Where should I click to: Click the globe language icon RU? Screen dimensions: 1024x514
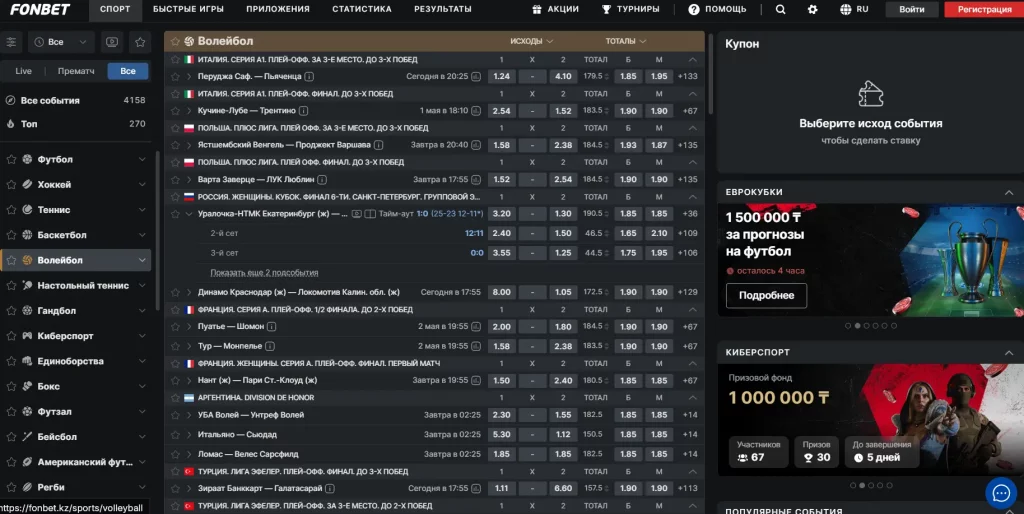pos(854,9)
